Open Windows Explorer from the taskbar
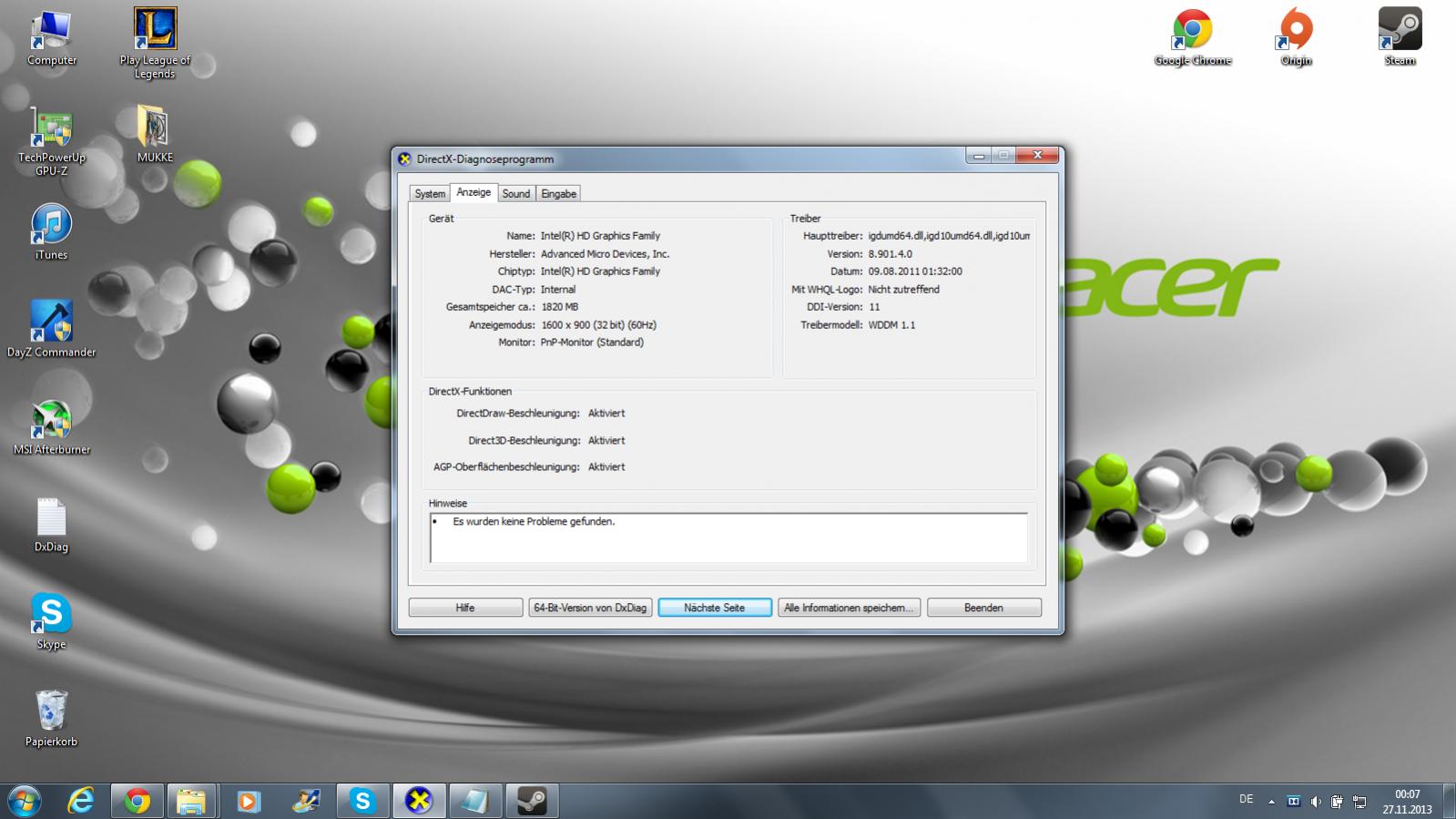The height and width of the screenshot is (819, 1456). pyautogui.click(x=191, y=802)
